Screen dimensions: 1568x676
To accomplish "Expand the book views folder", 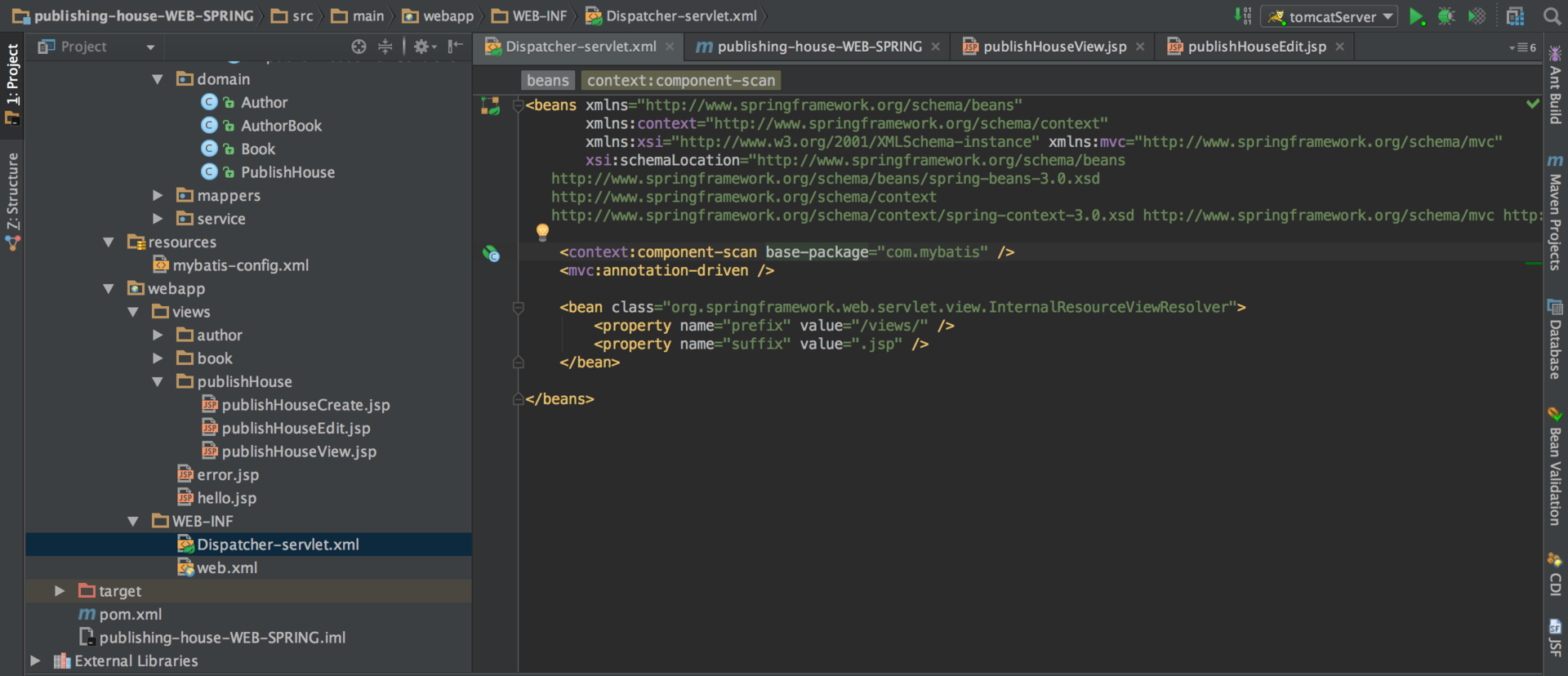I will 157,358.
